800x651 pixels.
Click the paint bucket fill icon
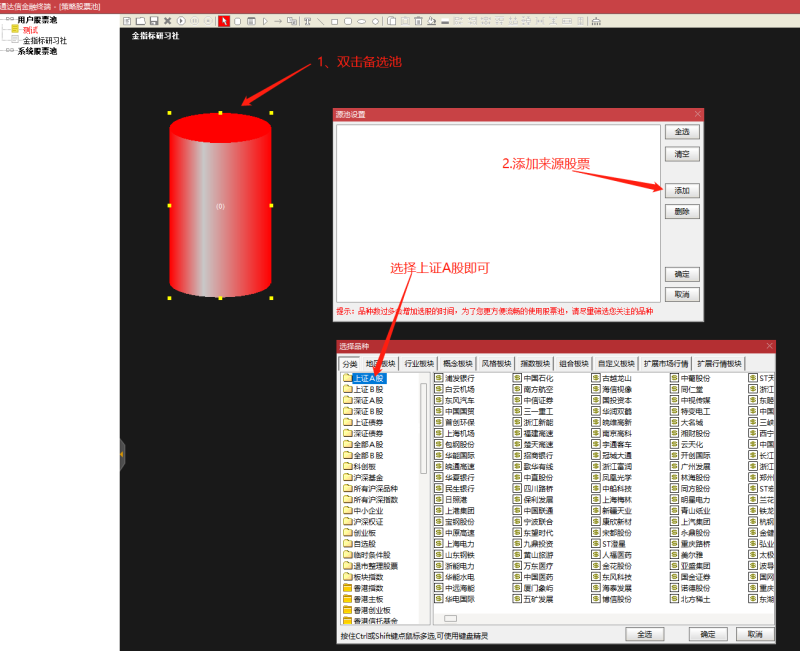click(432, 21)
